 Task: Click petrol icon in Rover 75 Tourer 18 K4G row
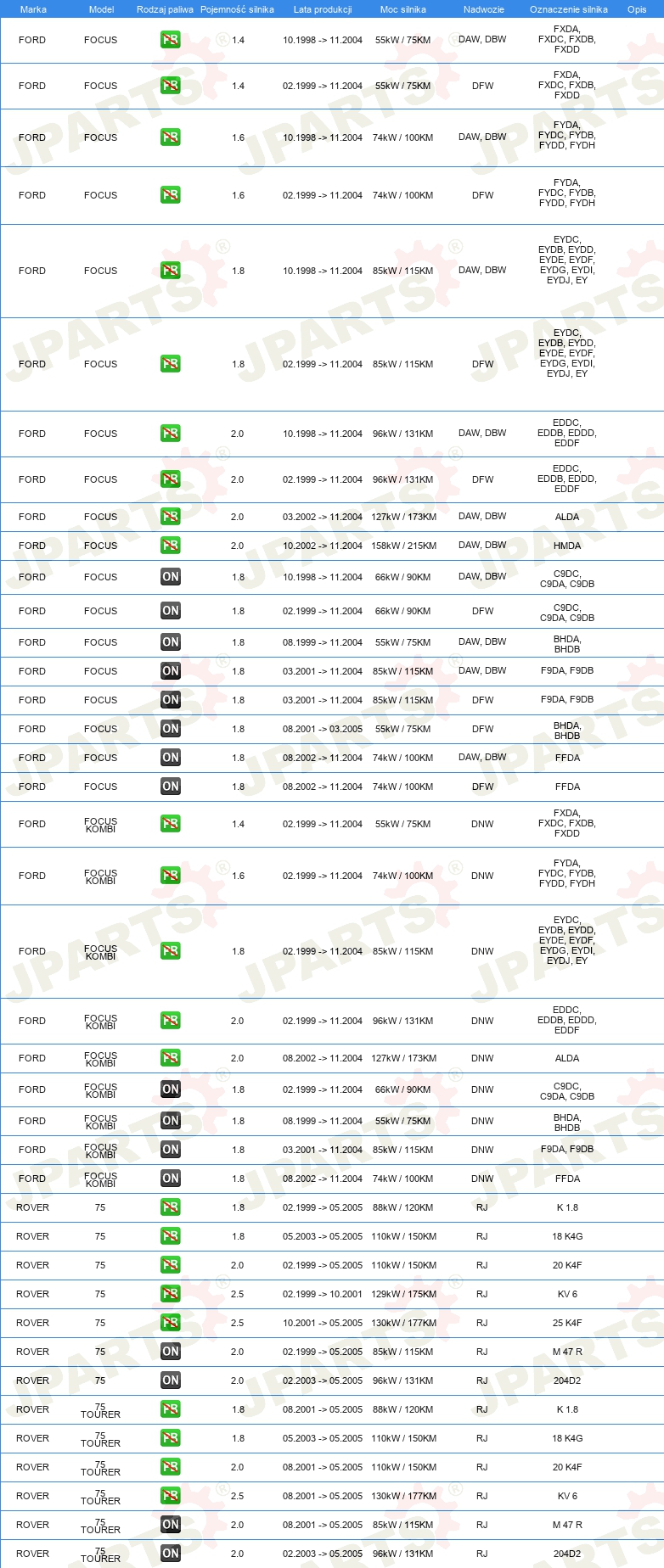click(x=171, y=1438)
